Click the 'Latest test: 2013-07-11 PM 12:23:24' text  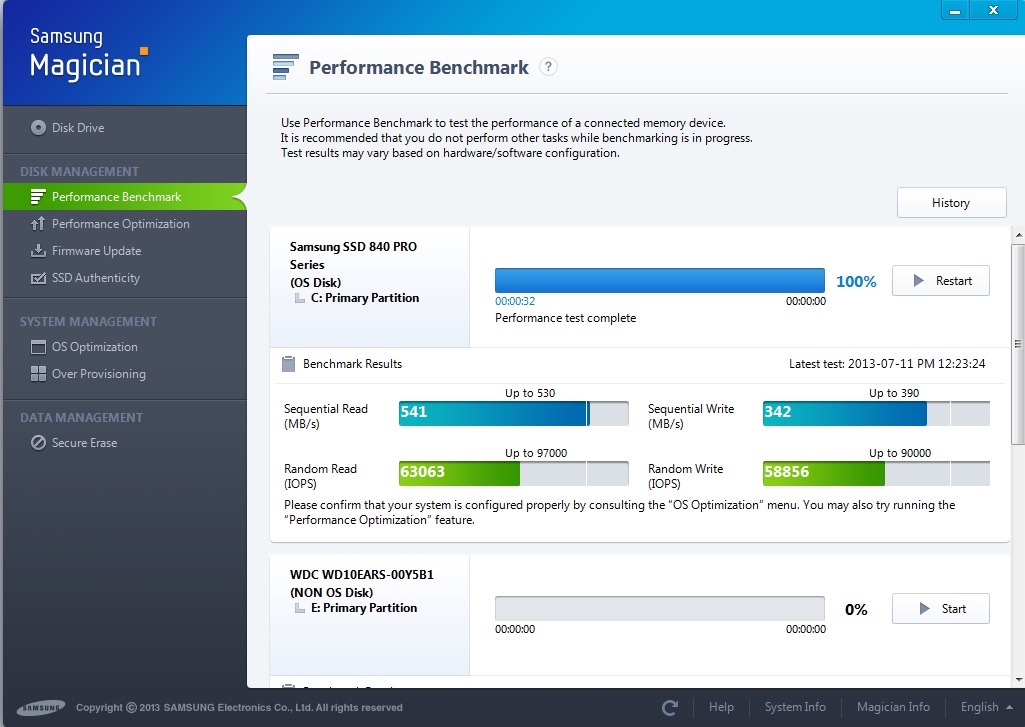click(887, 364)
